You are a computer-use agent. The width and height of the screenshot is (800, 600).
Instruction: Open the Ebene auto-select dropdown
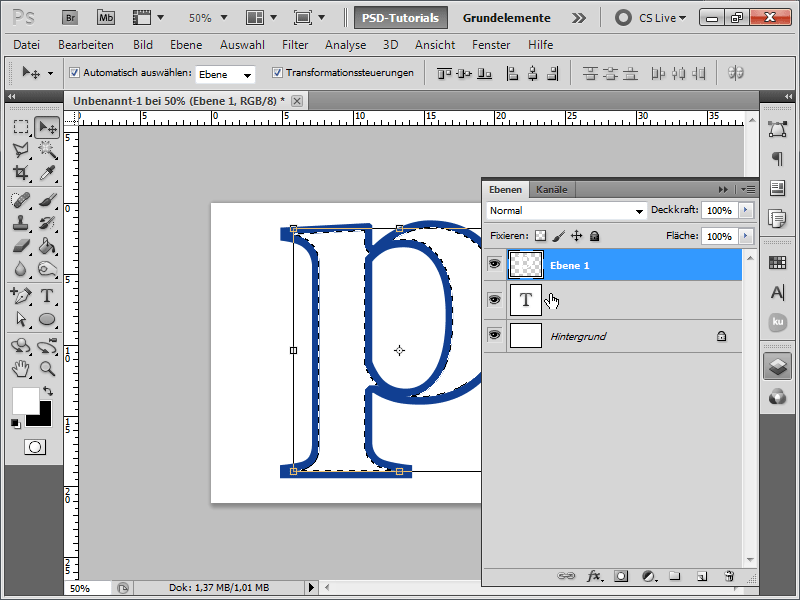226,74
